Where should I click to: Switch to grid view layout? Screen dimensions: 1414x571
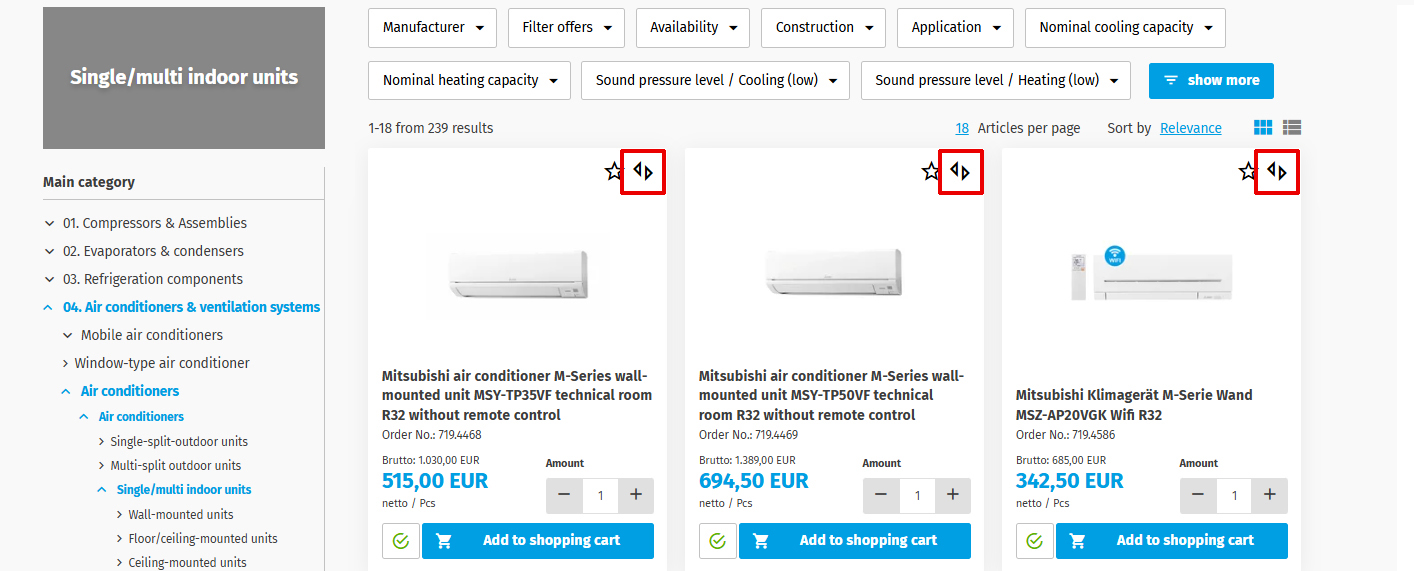tap(1263, 128)
